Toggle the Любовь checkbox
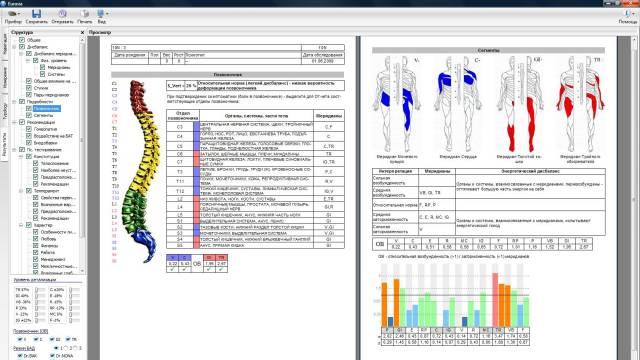The image size is (640, 360). pos(36,239)
